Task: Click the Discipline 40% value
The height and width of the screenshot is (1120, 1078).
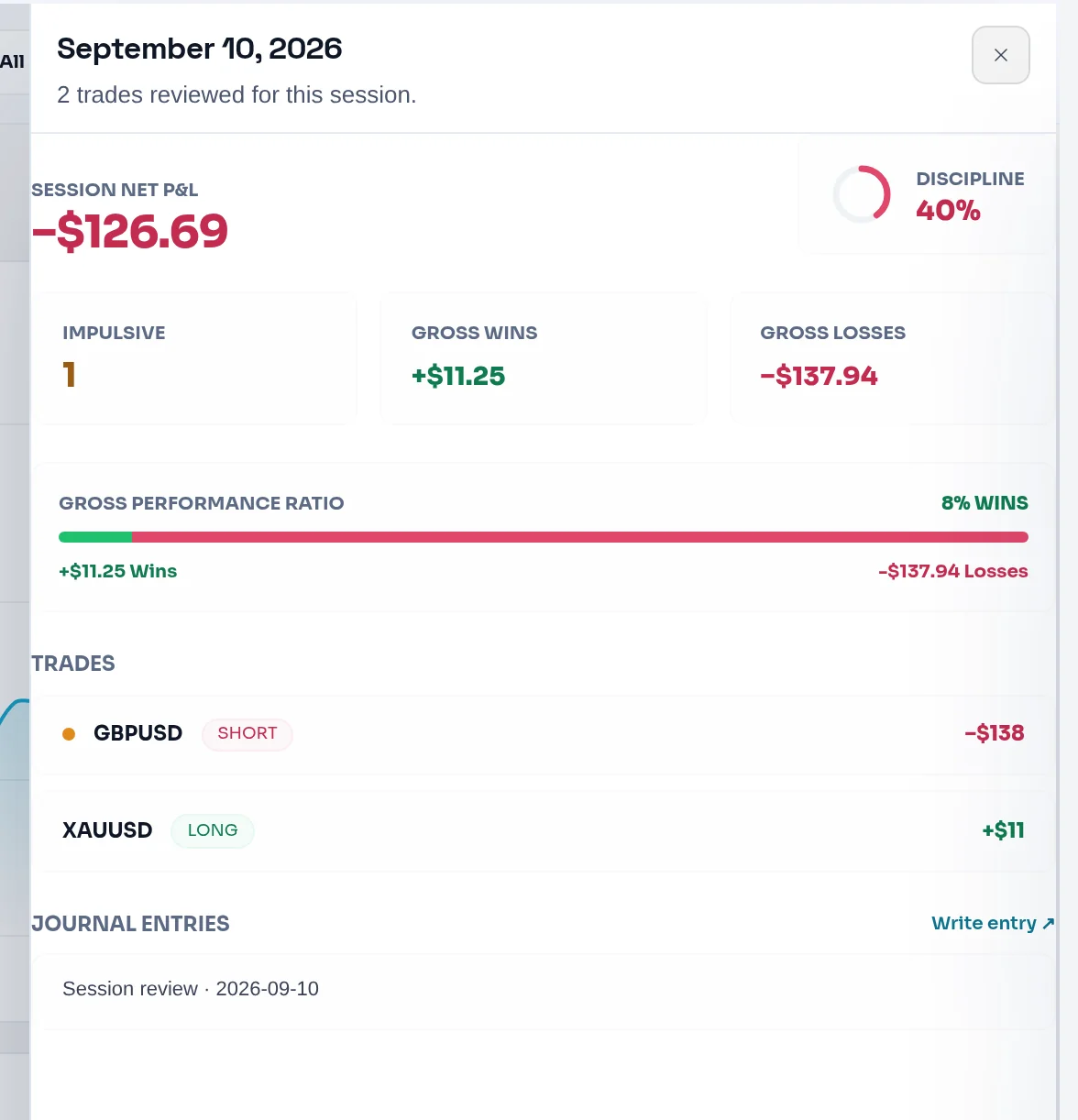Action: click(948, 211)
